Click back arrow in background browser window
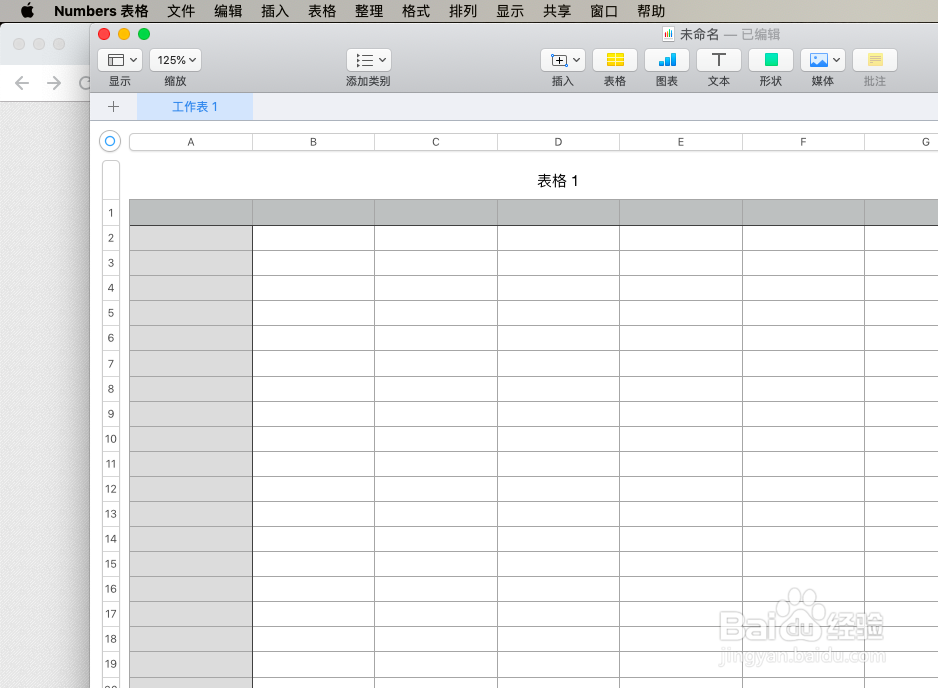This screenshot has height=688, width=938. click(x=22, y=83)
